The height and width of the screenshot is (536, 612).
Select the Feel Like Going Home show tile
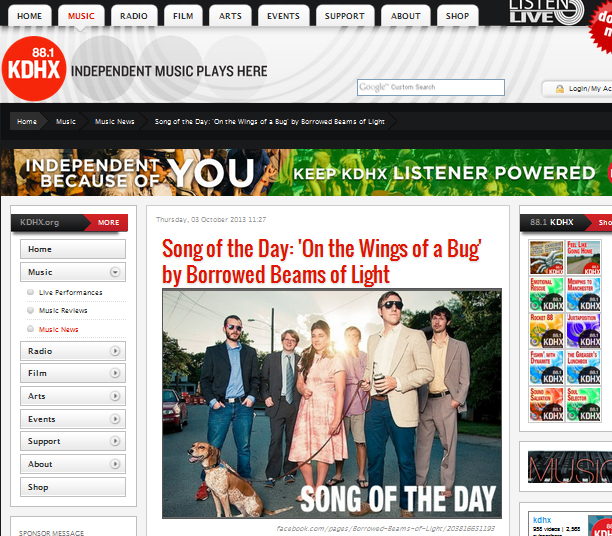point(584,257)
